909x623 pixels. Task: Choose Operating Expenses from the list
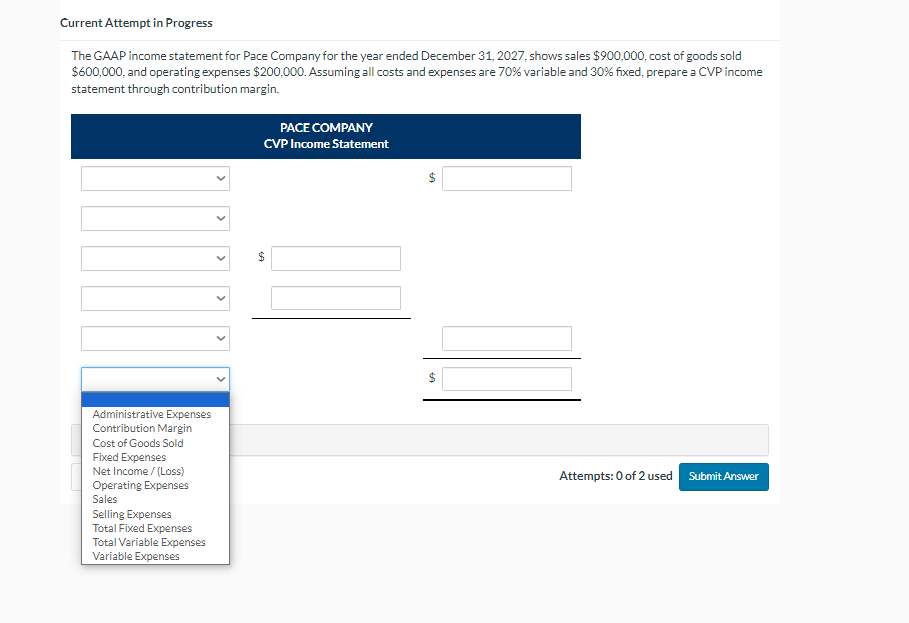coord(140,485)
